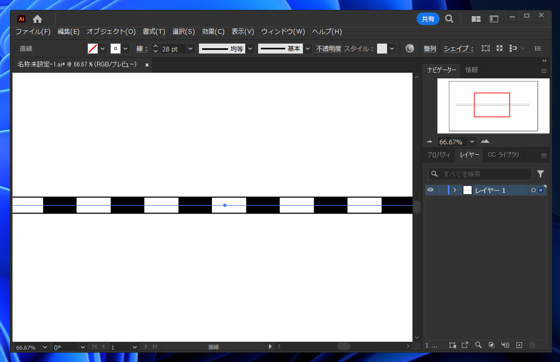Switch to the CC ライブラリ tab
The image size is (560, 362).
coord(503,155)
